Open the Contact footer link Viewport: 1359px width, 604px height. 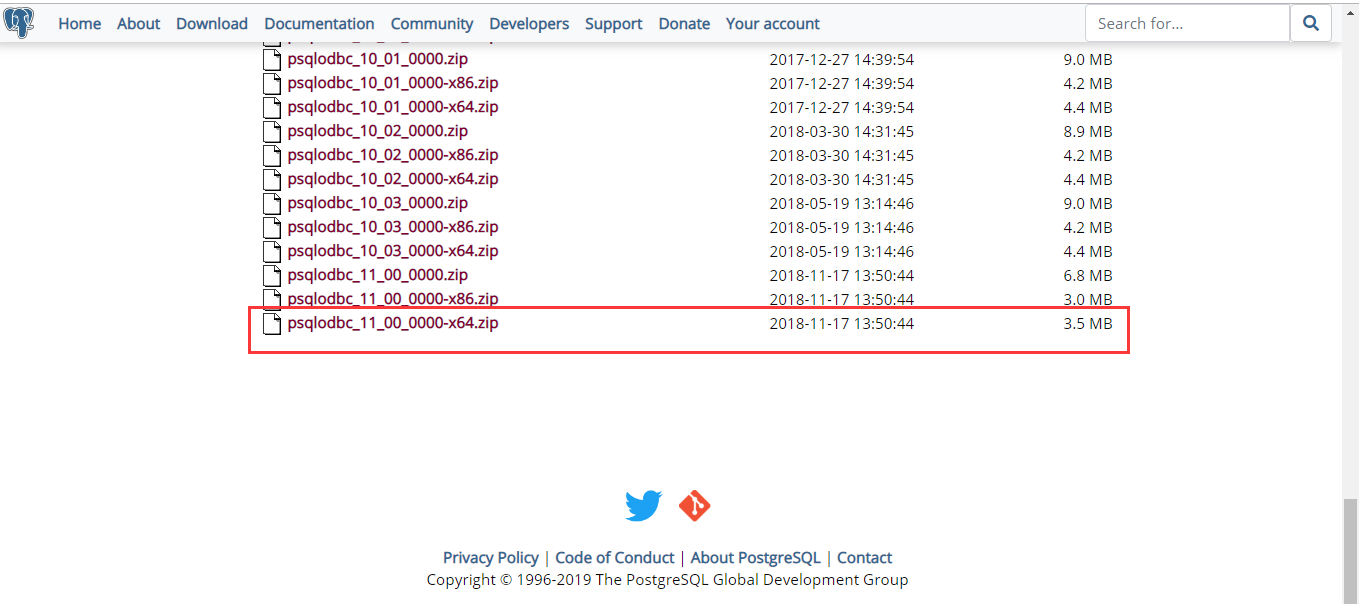point(864,558)
